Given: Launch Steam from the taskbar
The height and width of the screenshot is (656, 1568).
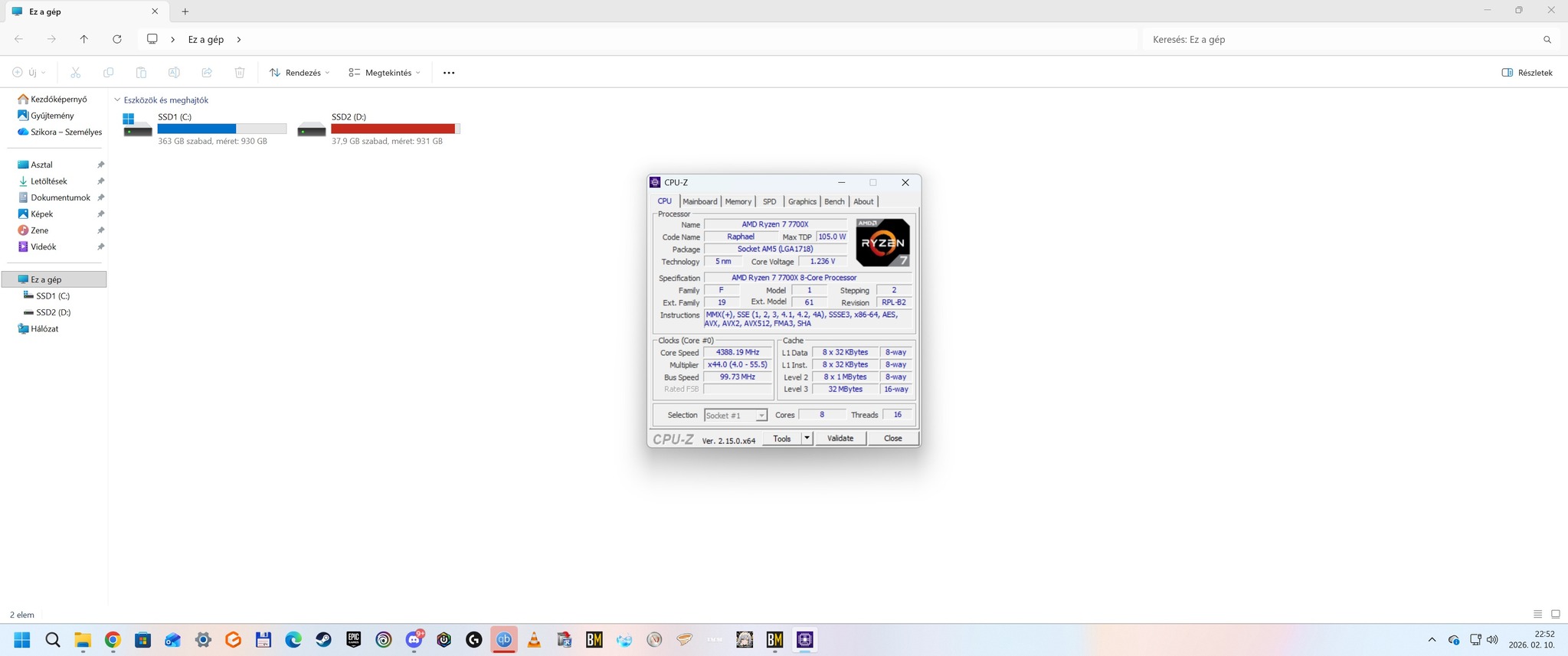Looking at the screenshot, I should click(323, 640).
